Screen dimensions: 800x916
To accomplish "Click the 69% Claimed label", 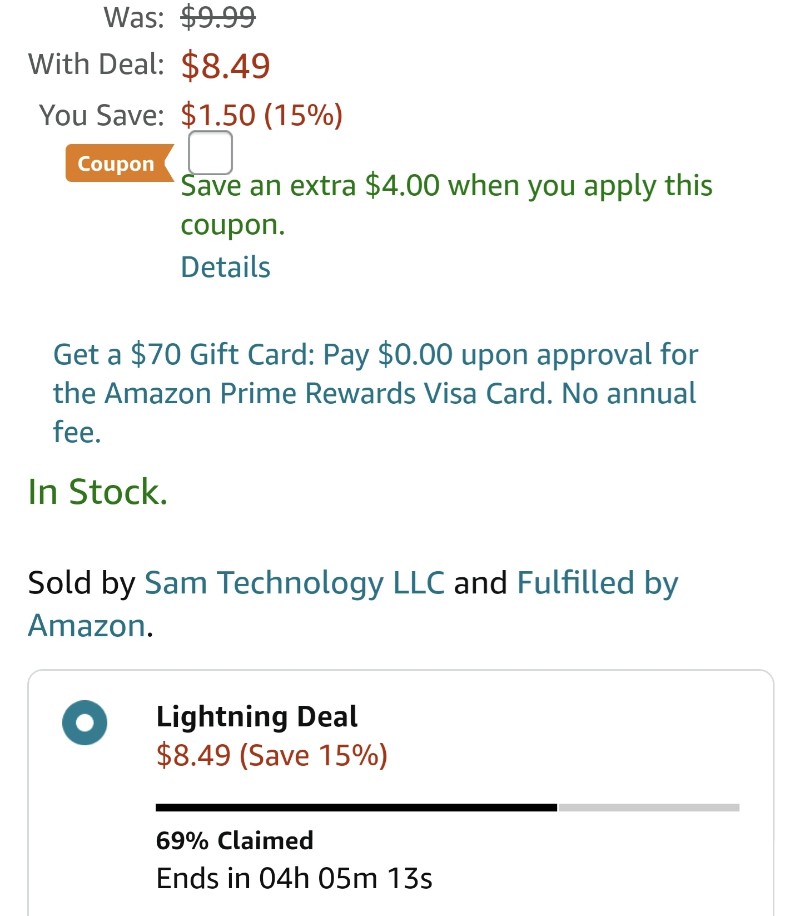I will [234, 841].
